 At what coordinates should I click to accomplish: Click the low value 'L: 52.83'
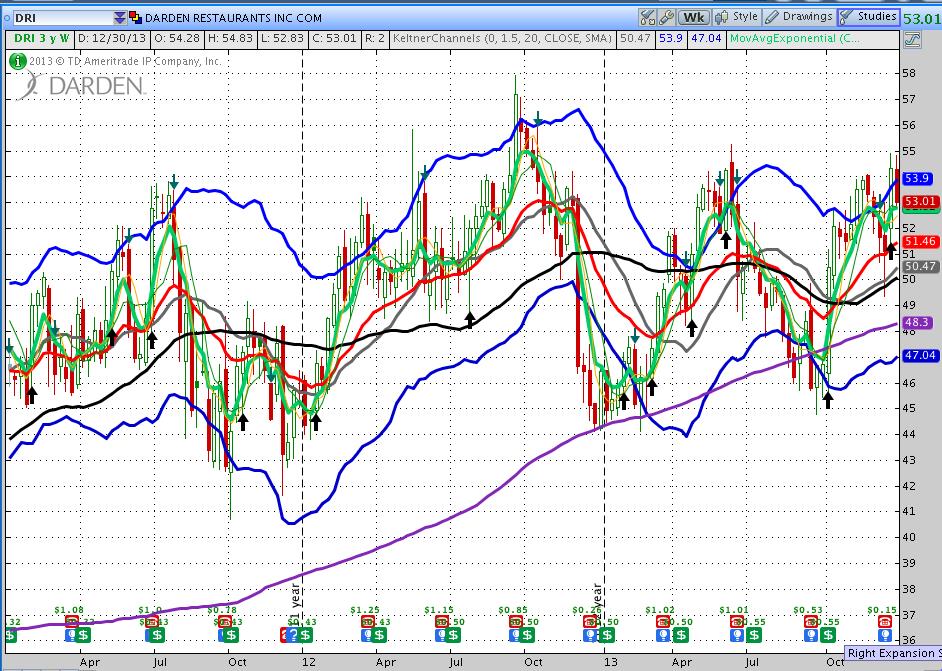(282, 39)
